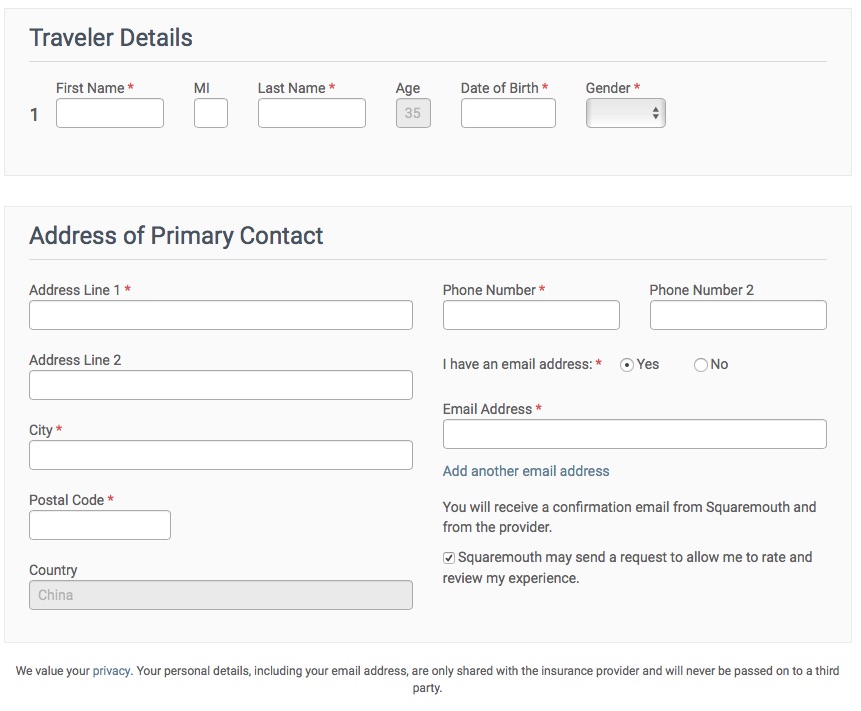Focus the Phone Number field
861x711 pixels.
tap(532, 315)
